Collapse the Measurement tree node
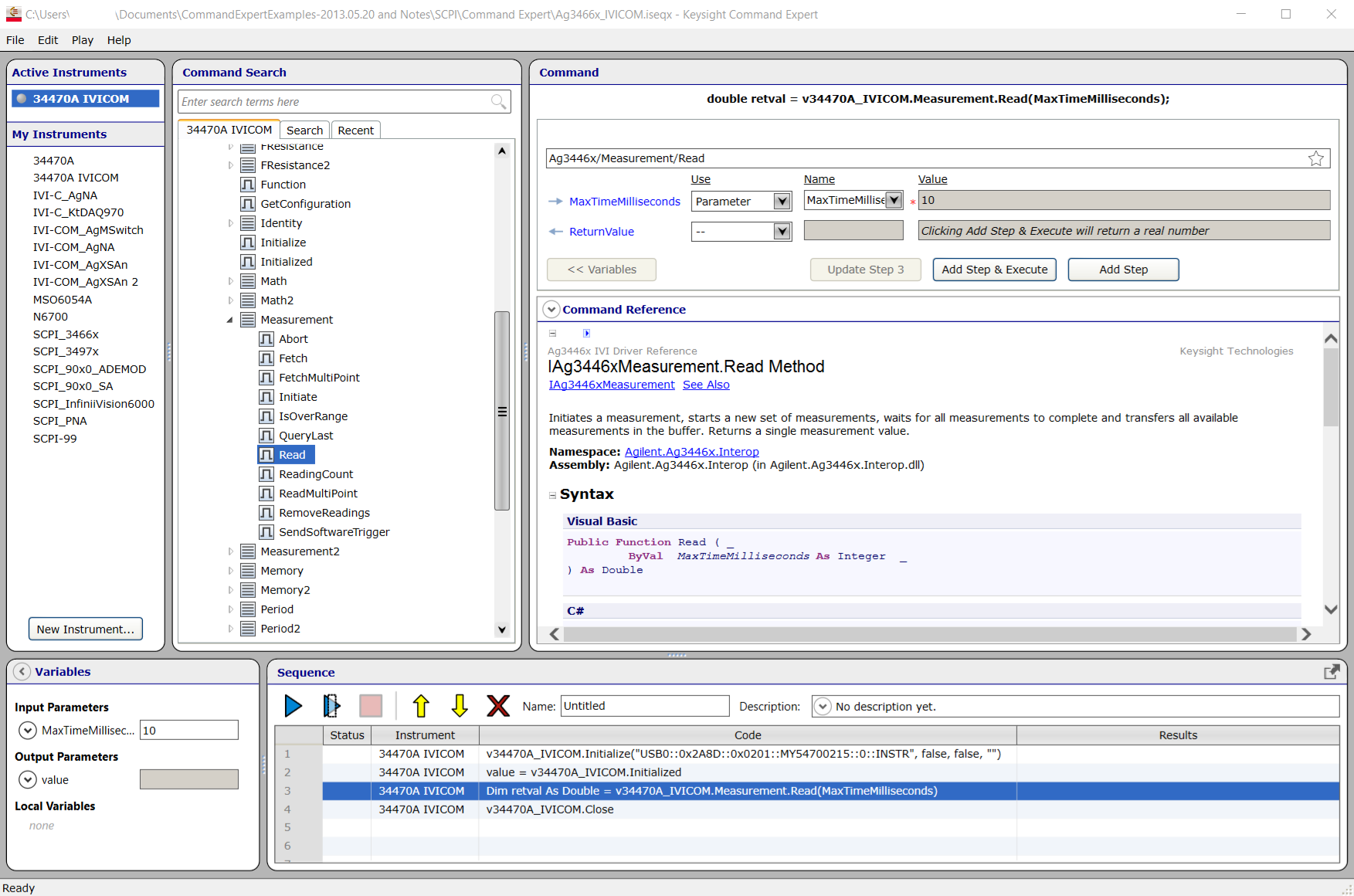This screenshot has height=896, width=1354. coord(229,320)
